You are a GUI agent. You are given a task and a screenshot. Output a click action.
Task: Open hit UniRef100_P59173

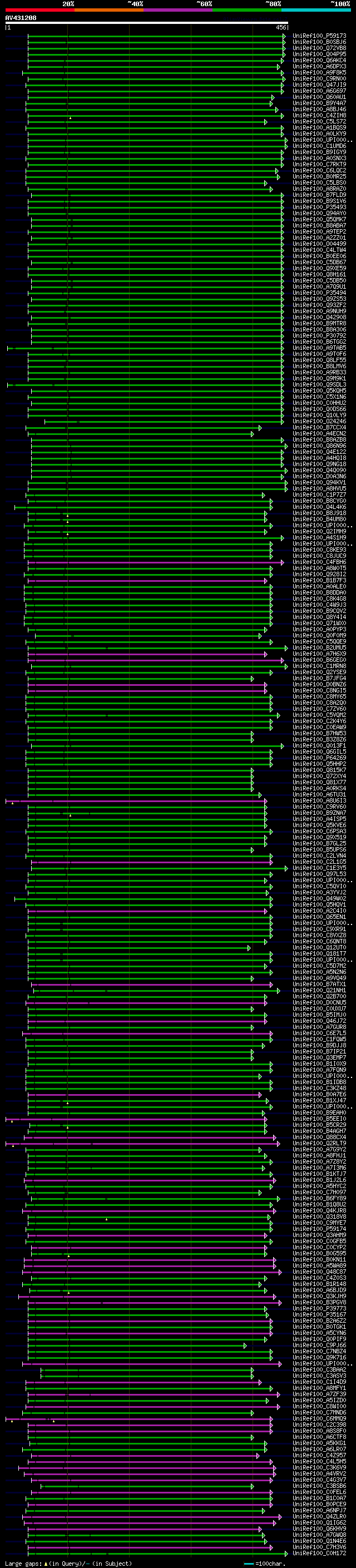pos(319,36)
